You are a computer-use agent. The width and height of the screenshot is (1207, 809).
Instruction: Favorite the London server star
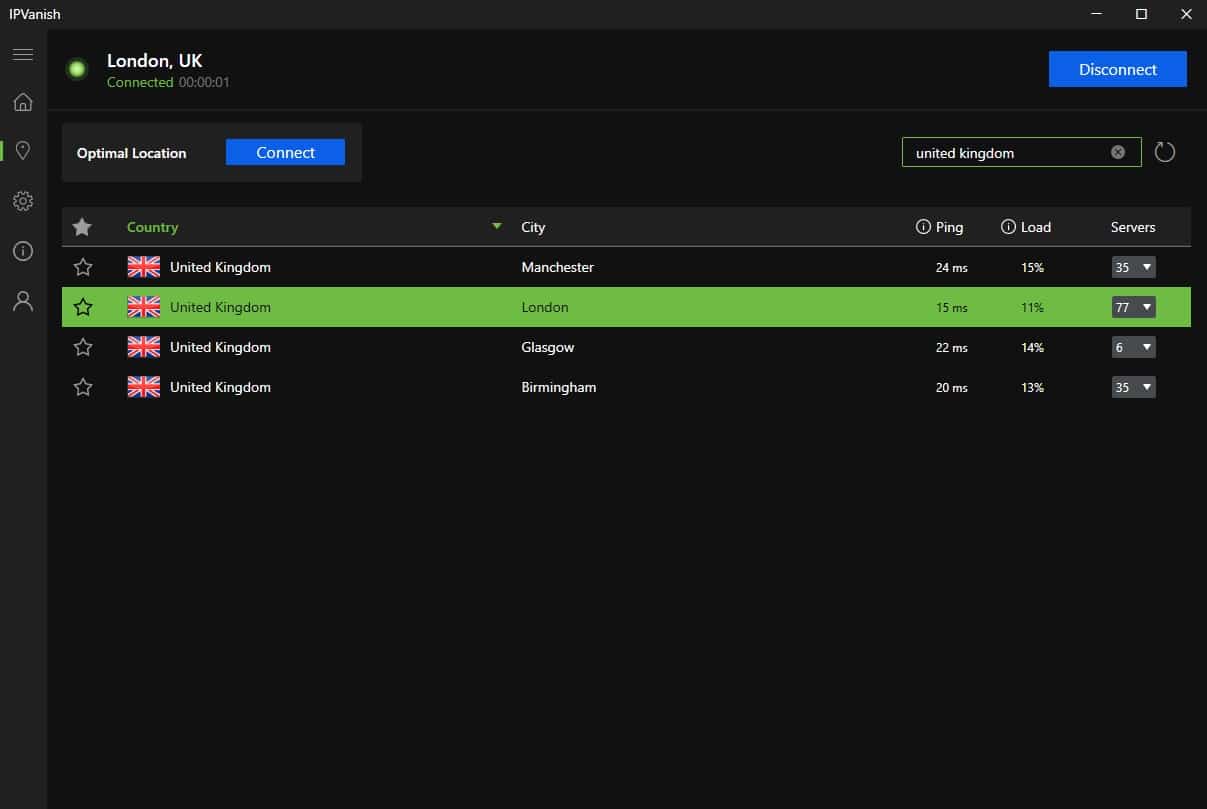(x=83, y=307)
